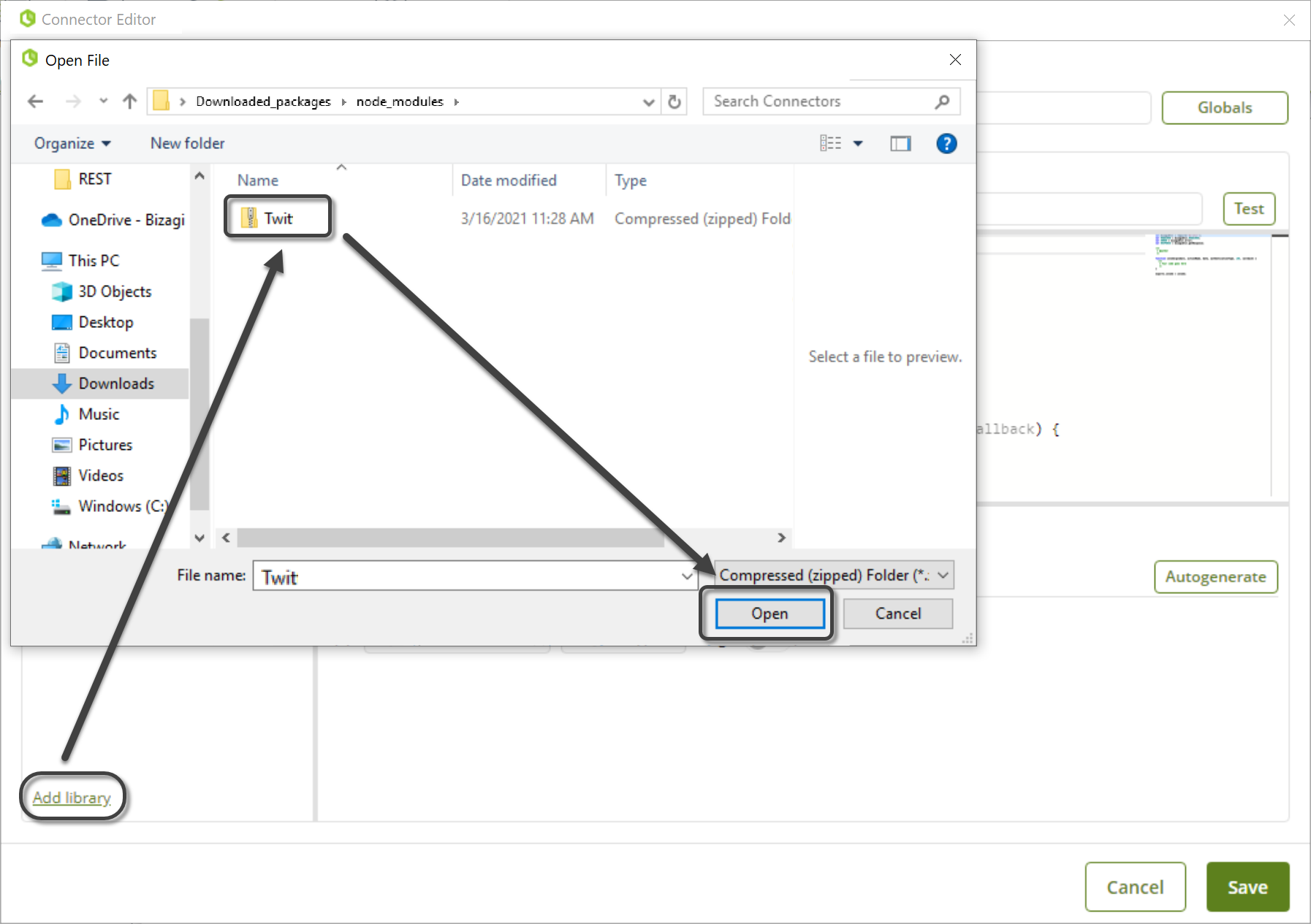Save the connector
The height and width of the screenshot is (924, 1311).
[1247, 887]
